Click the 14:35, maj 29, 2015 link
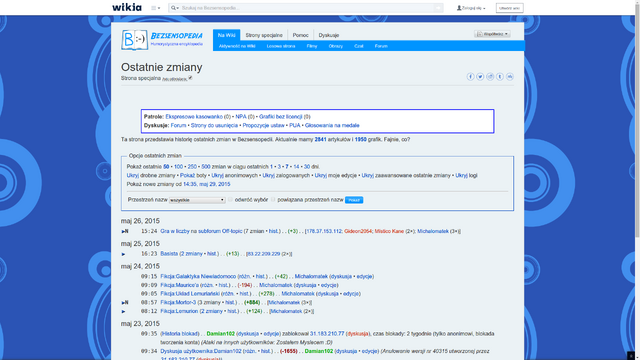 207,184
